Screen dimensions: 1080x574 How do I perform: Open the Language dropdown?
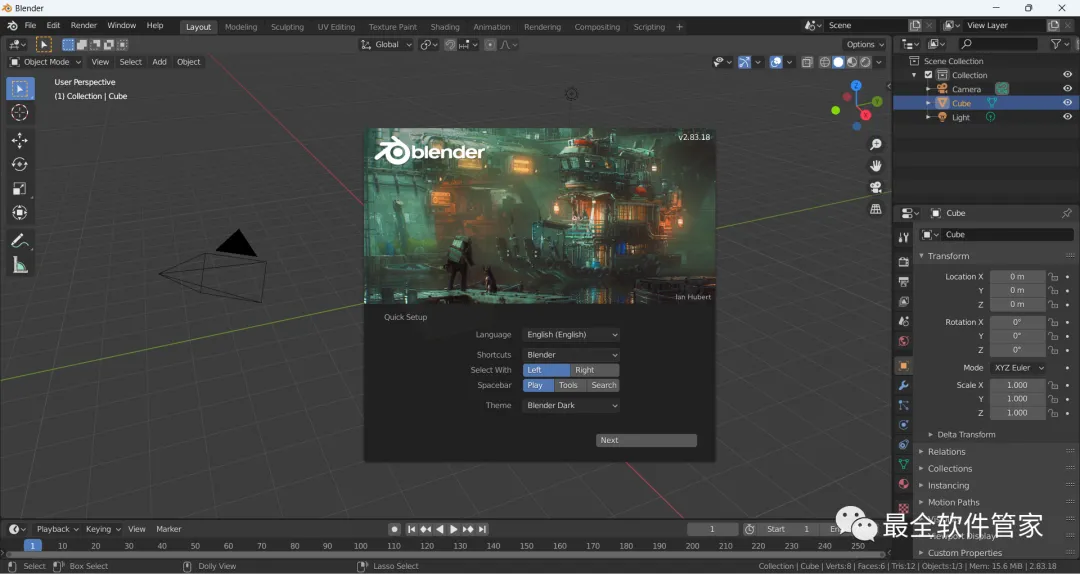pyautogui.click(x=572, y=335)
